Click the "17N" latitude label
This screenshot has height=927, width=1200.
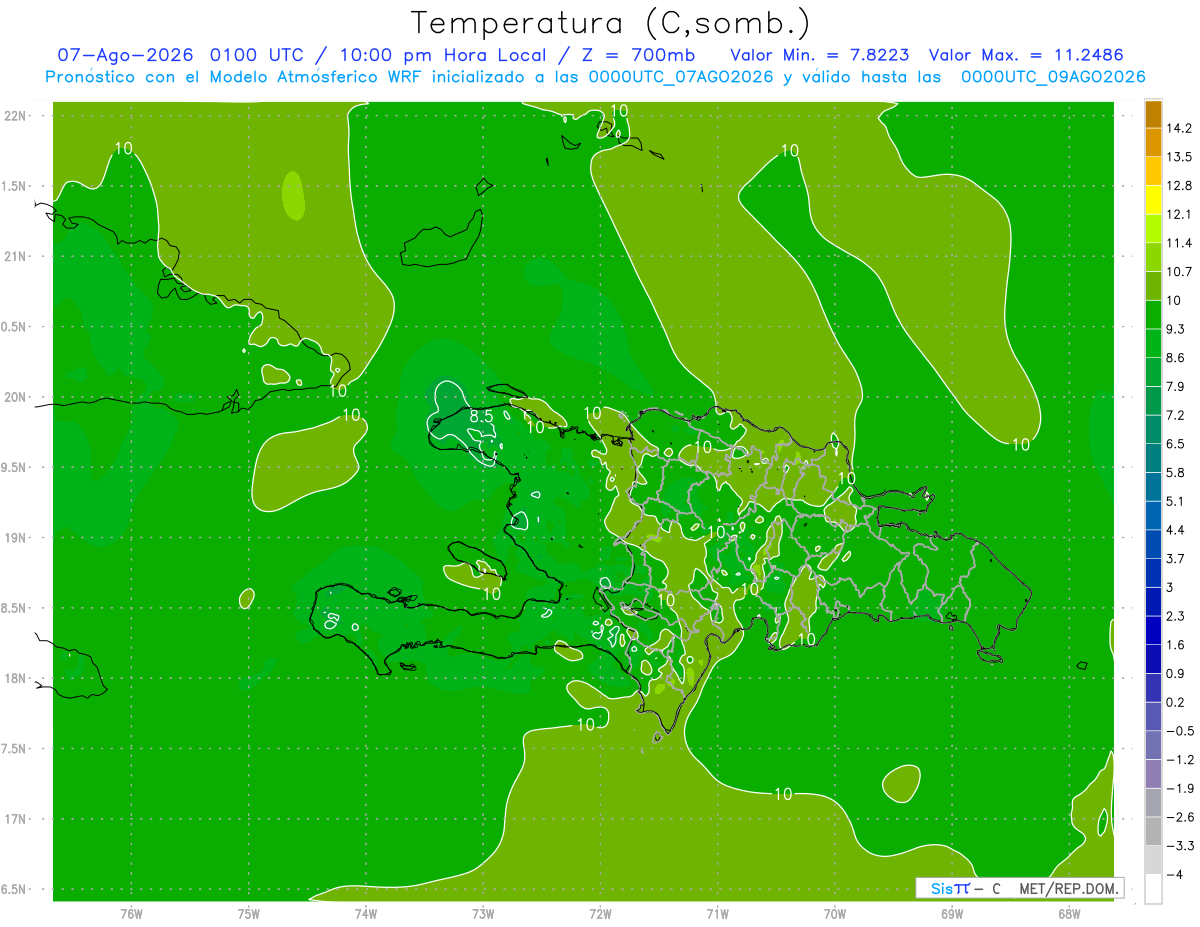coord(15,819)
